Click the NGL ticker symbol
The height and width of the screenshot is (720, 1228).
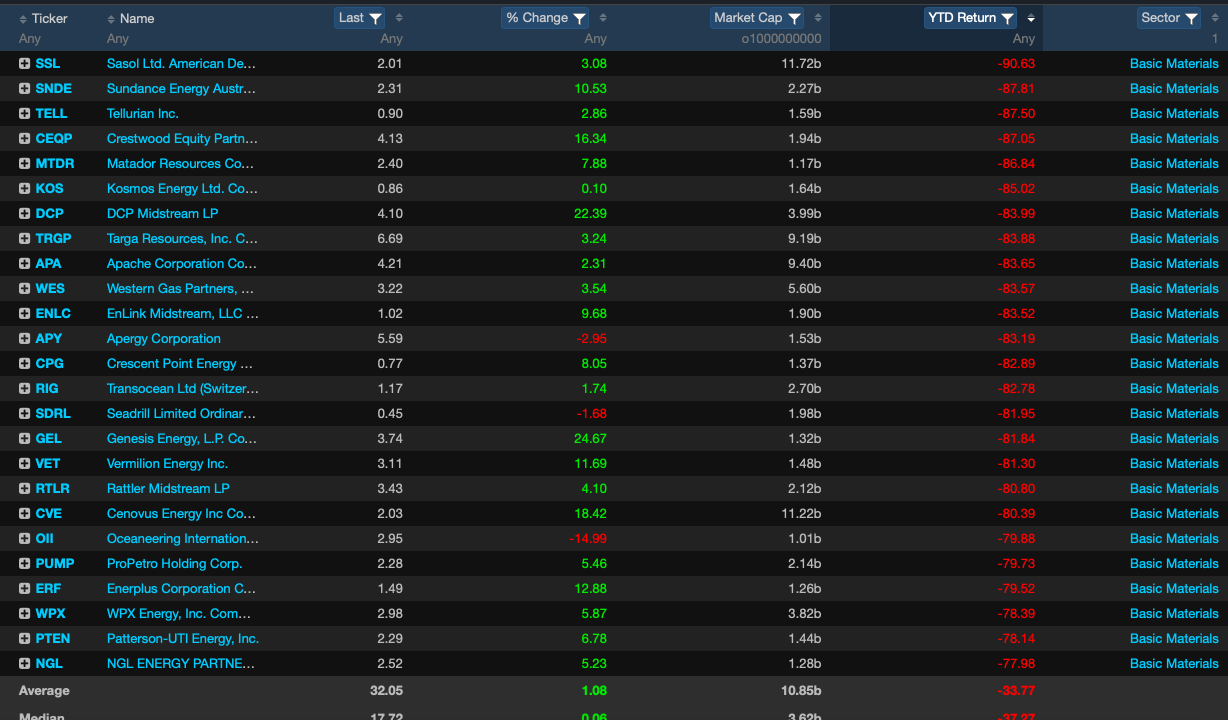(49, 663)
